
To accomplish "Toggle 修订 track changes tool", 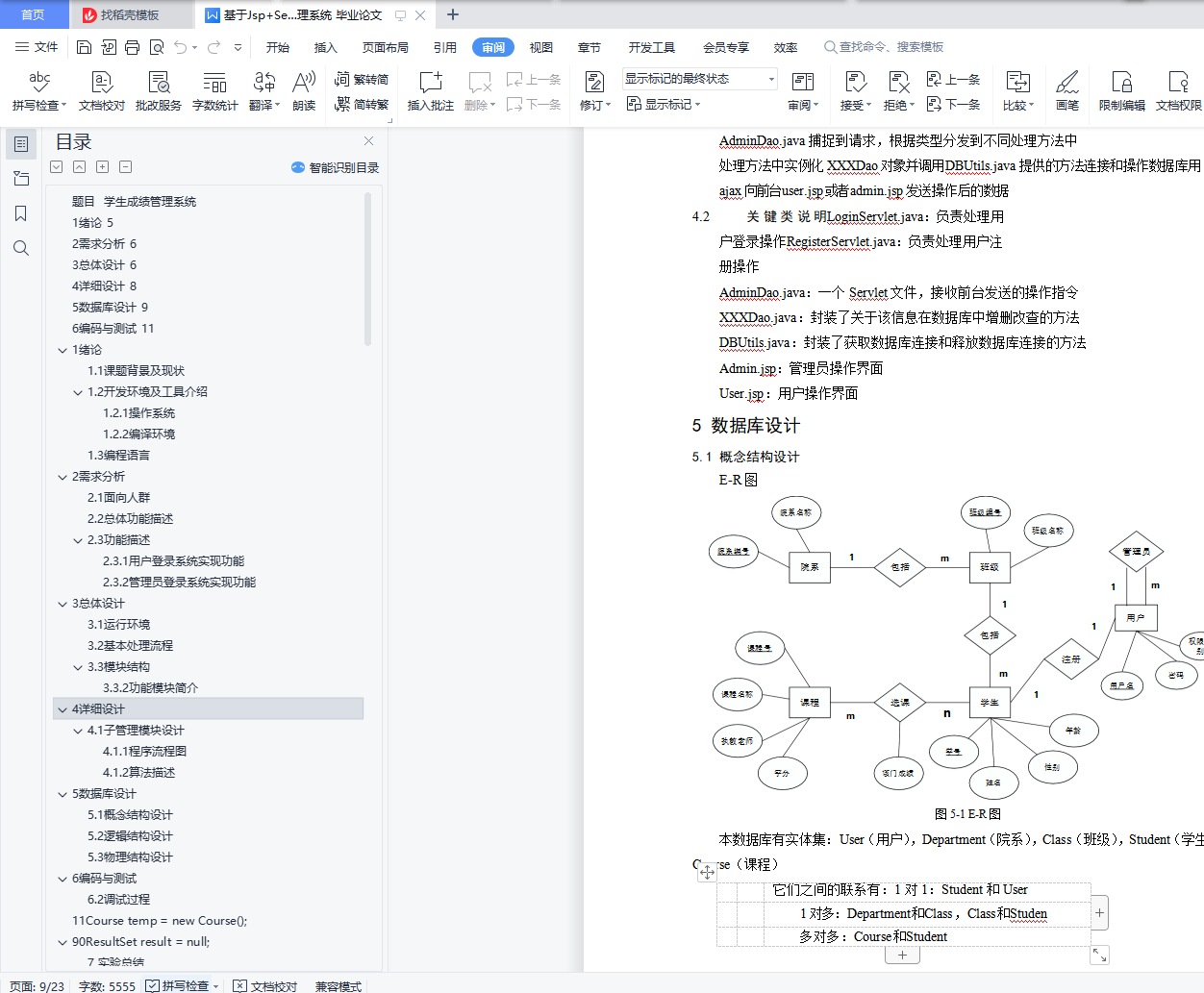I will 594,91.
